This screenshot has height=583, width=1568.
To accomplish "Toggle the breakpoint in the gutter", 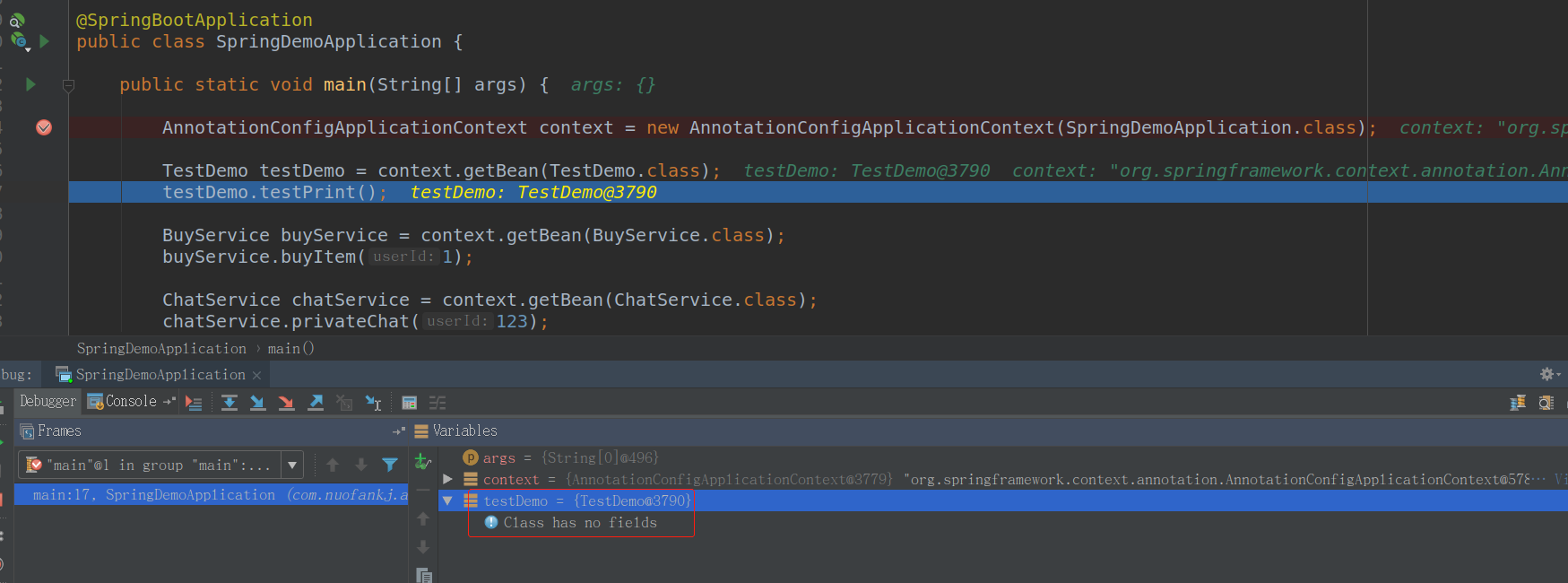I will 44,127.
